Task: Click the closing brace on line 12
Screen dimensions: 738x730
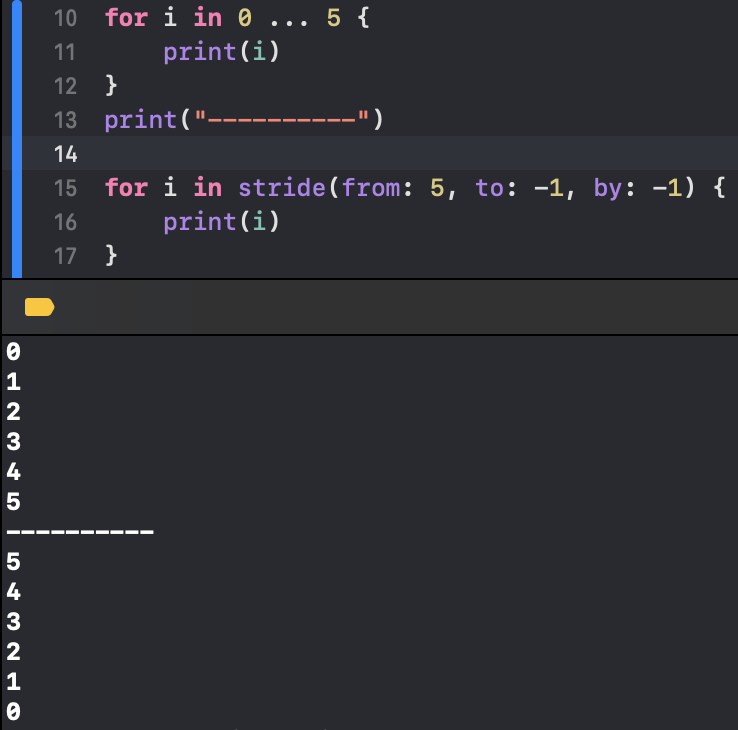Action: 111,85
